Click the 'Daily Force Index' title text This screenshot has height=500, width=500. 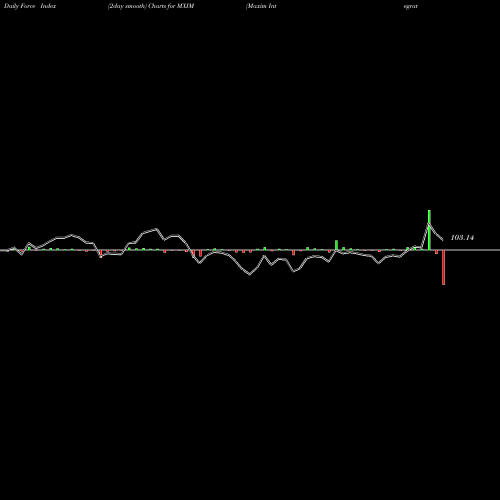30,6
